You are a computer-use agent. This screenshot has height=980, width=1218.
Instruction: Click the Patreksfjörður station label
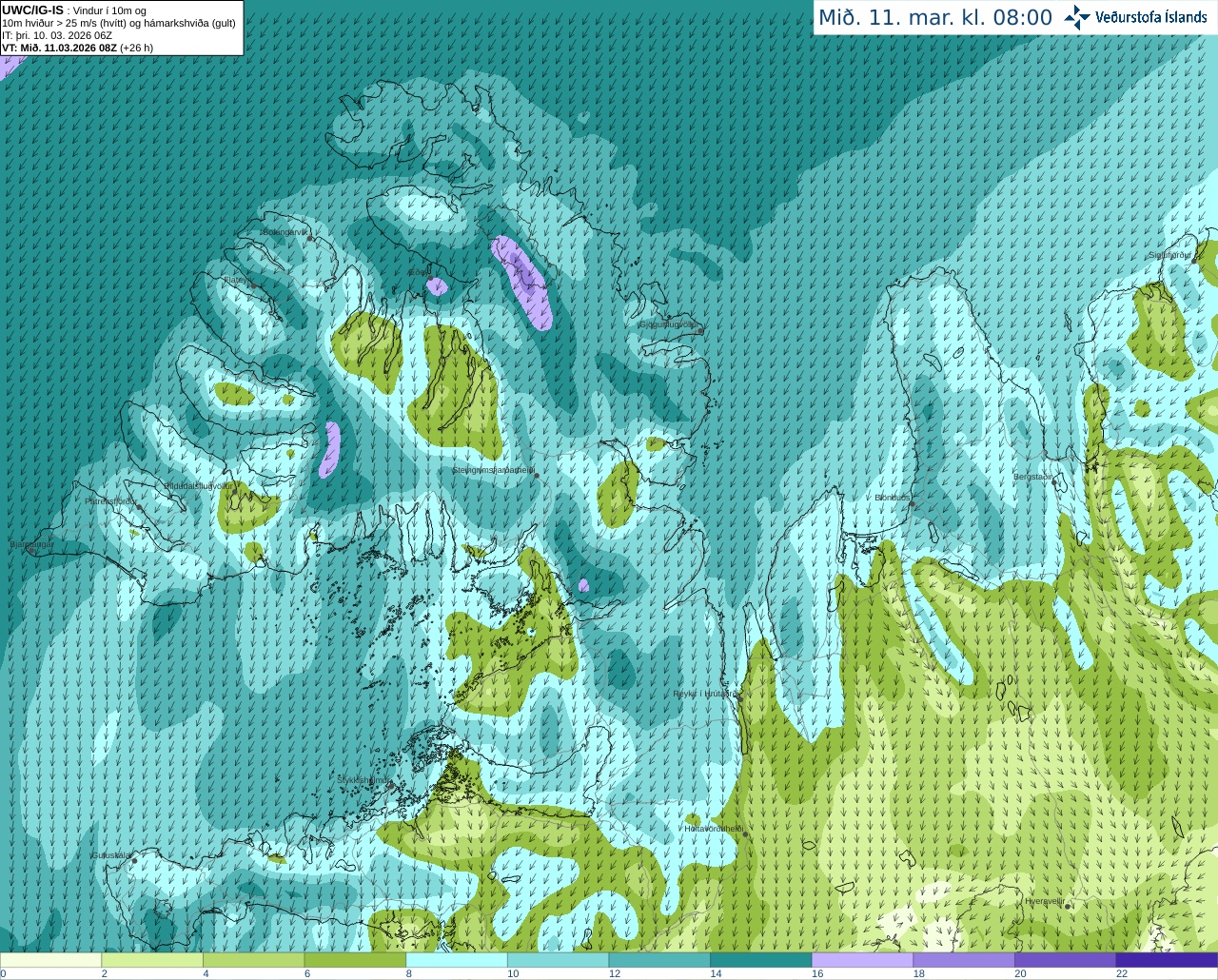[110, 500]
